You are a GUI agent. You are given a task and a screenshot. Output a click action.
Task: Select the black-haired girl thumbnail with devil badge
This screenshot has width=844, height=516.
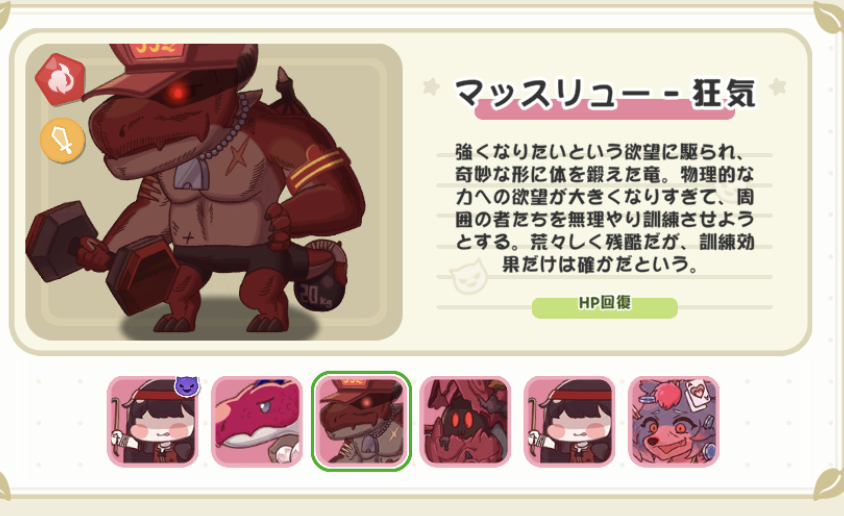[153, 421]
